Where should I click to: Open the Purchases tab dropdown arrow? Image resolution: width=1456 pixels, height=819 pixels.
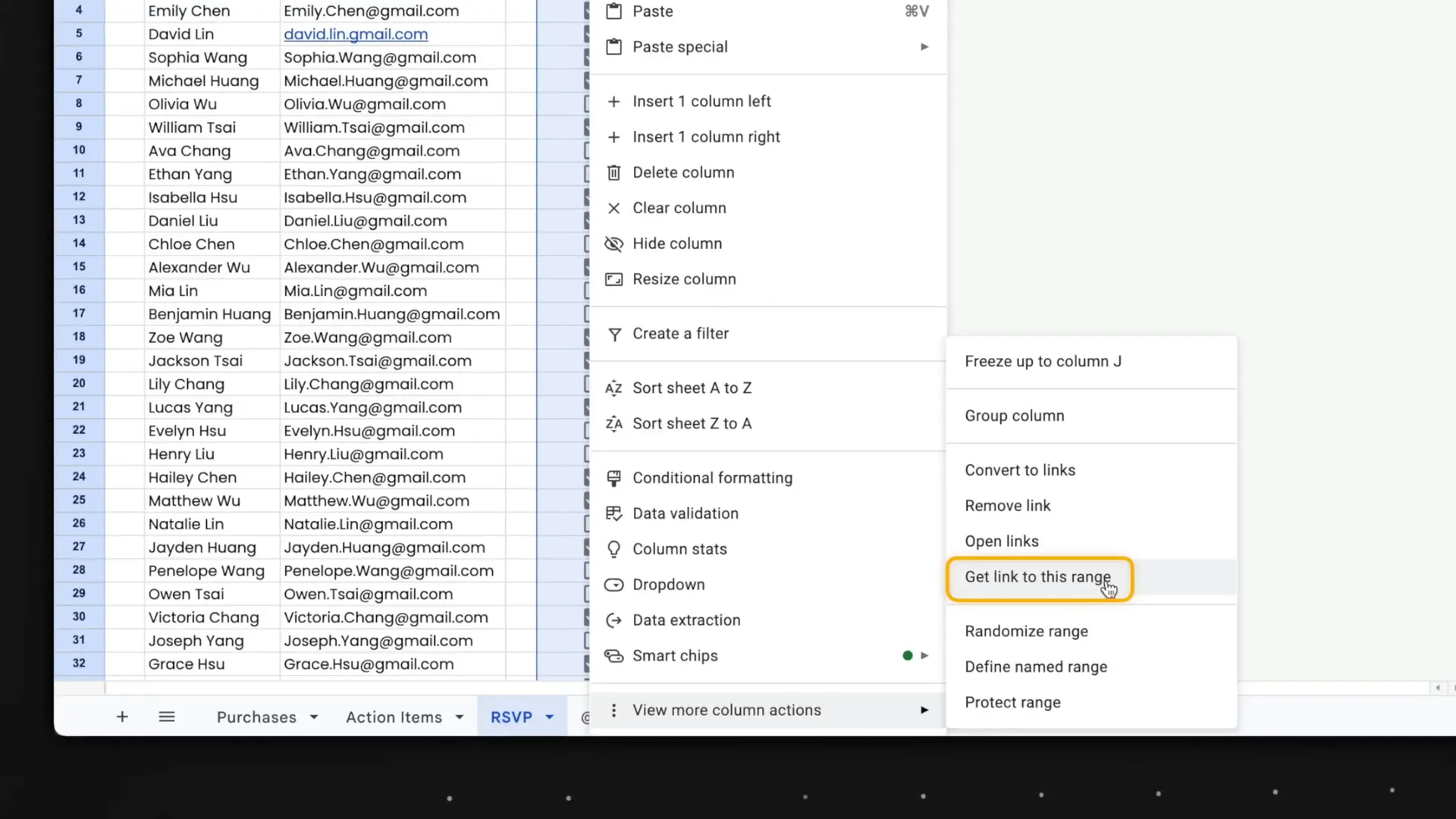[314, 717]
